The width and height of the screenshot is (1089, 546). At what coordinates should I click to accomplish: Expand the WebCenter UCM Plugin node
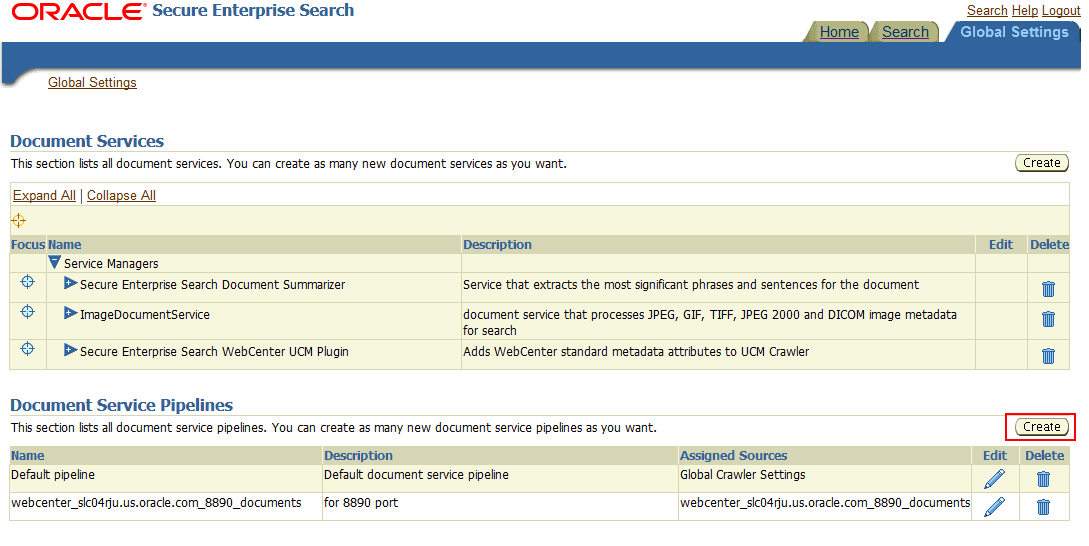tap(70, 350)
